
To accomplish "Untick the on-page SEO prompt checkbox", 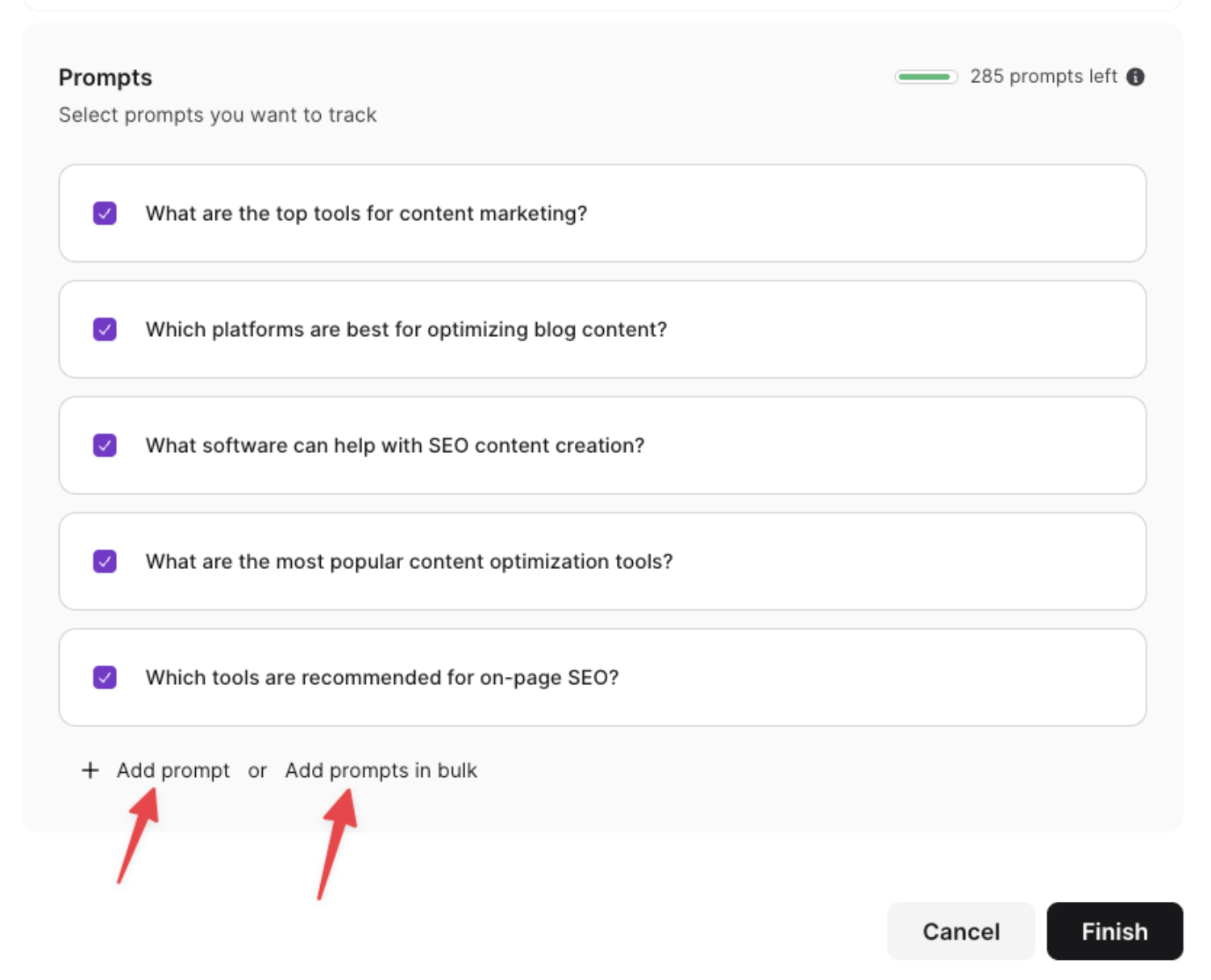I will [x=105, y=678].
